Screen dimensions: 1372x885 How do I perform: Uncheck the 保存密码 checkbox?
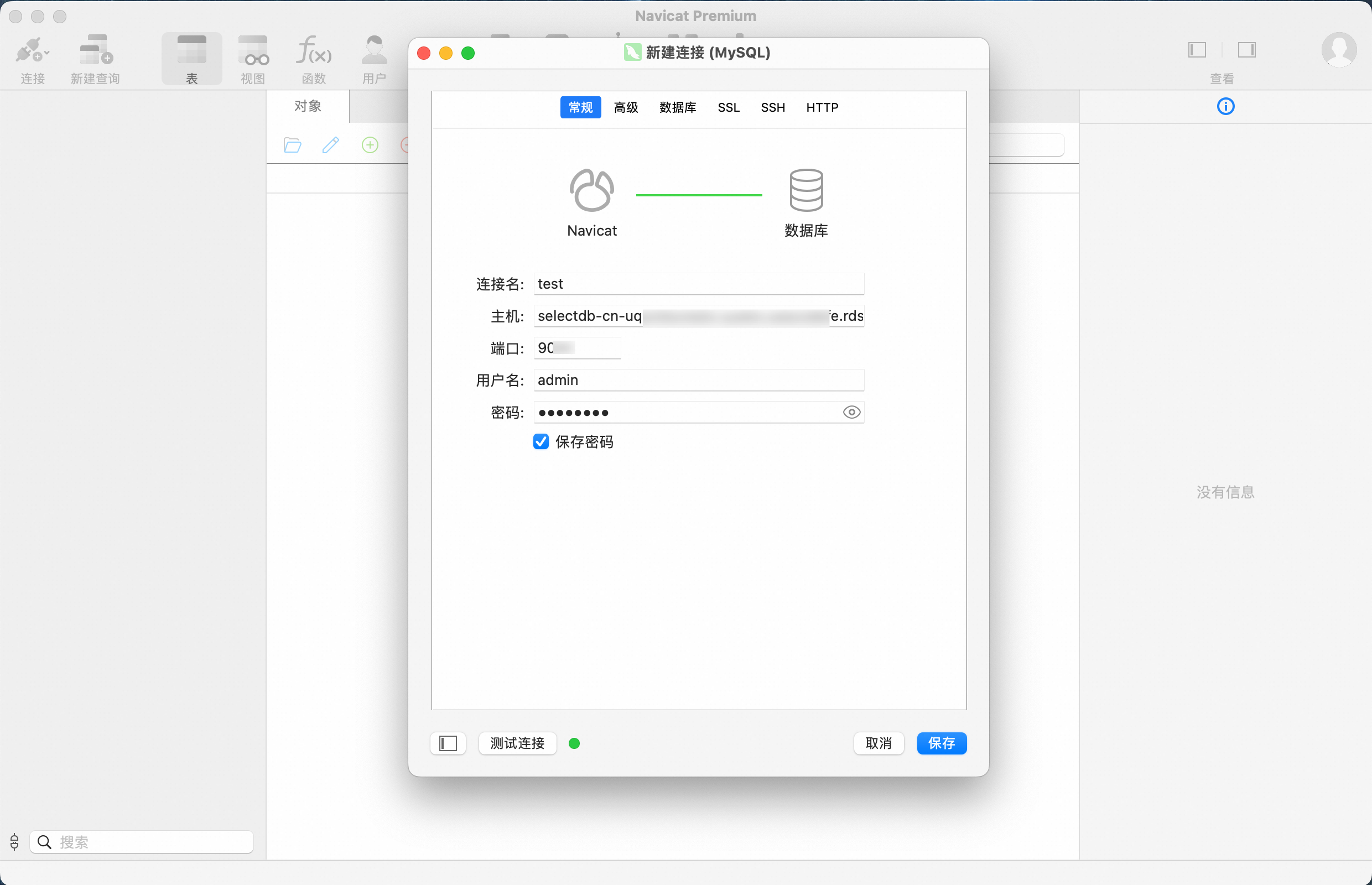tap(541, 441)
